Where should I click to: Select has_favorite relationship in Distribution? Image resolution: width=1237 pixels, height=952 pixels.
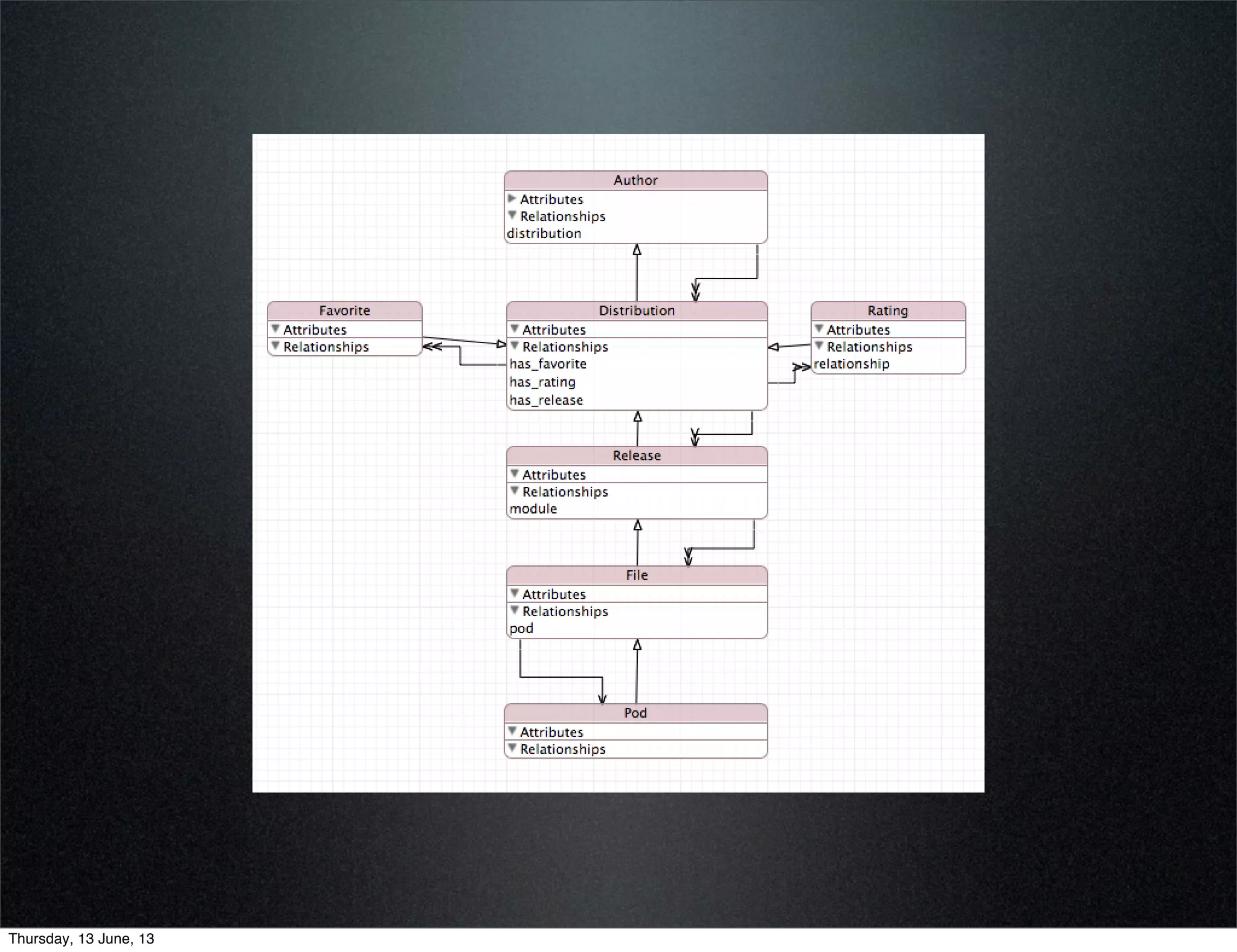click(x=548, y=364)
